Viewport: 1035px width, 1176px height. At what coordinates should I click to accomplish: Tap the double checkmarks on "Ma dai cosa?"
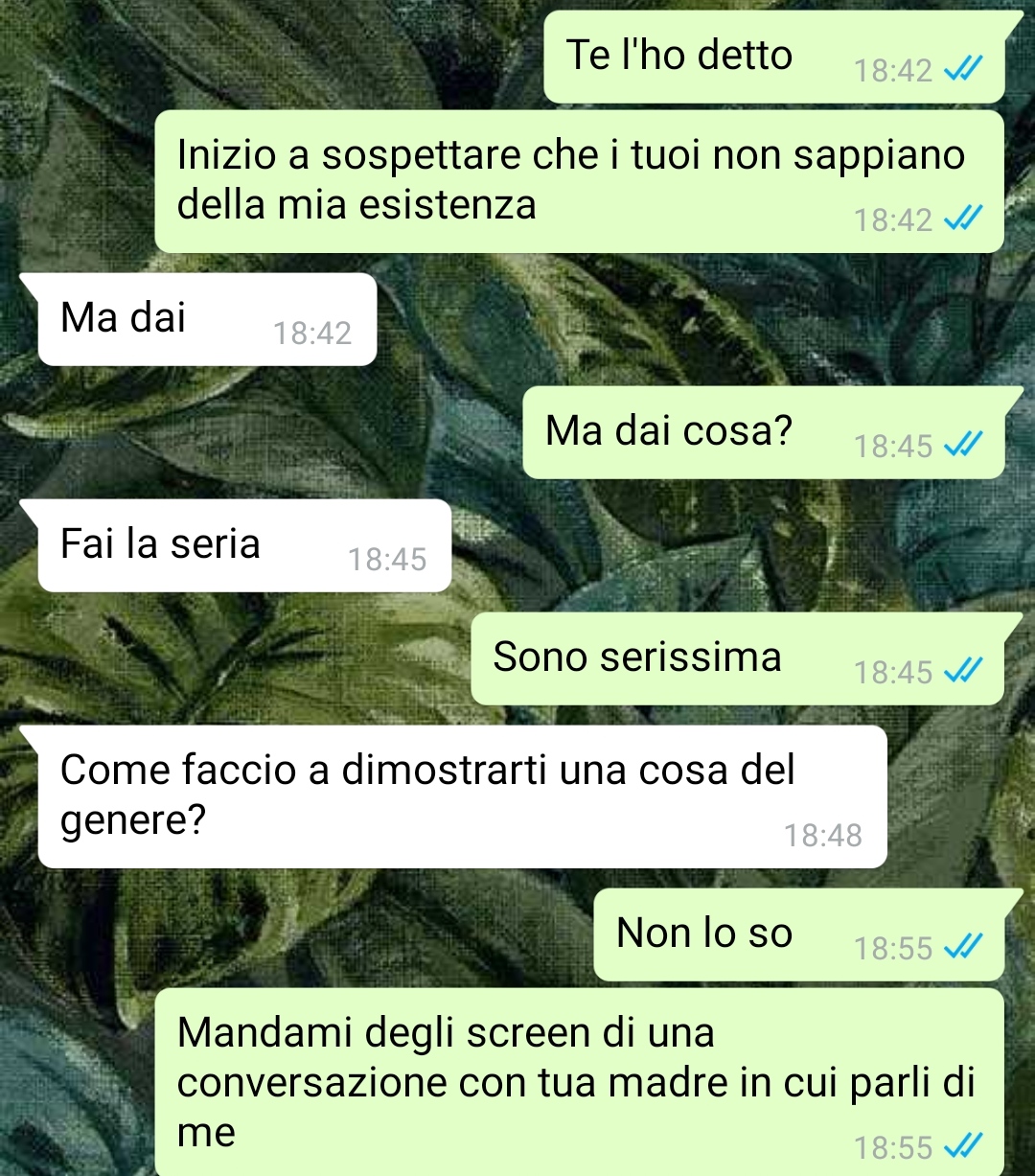click(x=961, y=445)
